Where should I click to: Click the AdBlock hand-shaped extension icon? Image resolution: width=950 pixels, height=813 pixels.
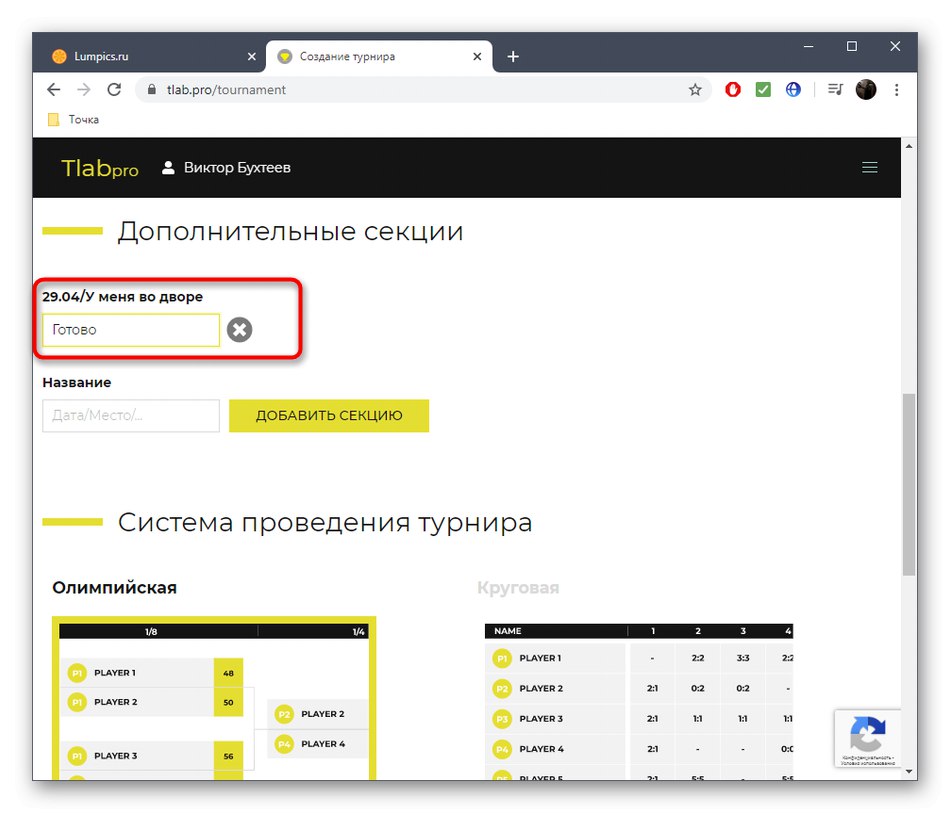[732, 89]
